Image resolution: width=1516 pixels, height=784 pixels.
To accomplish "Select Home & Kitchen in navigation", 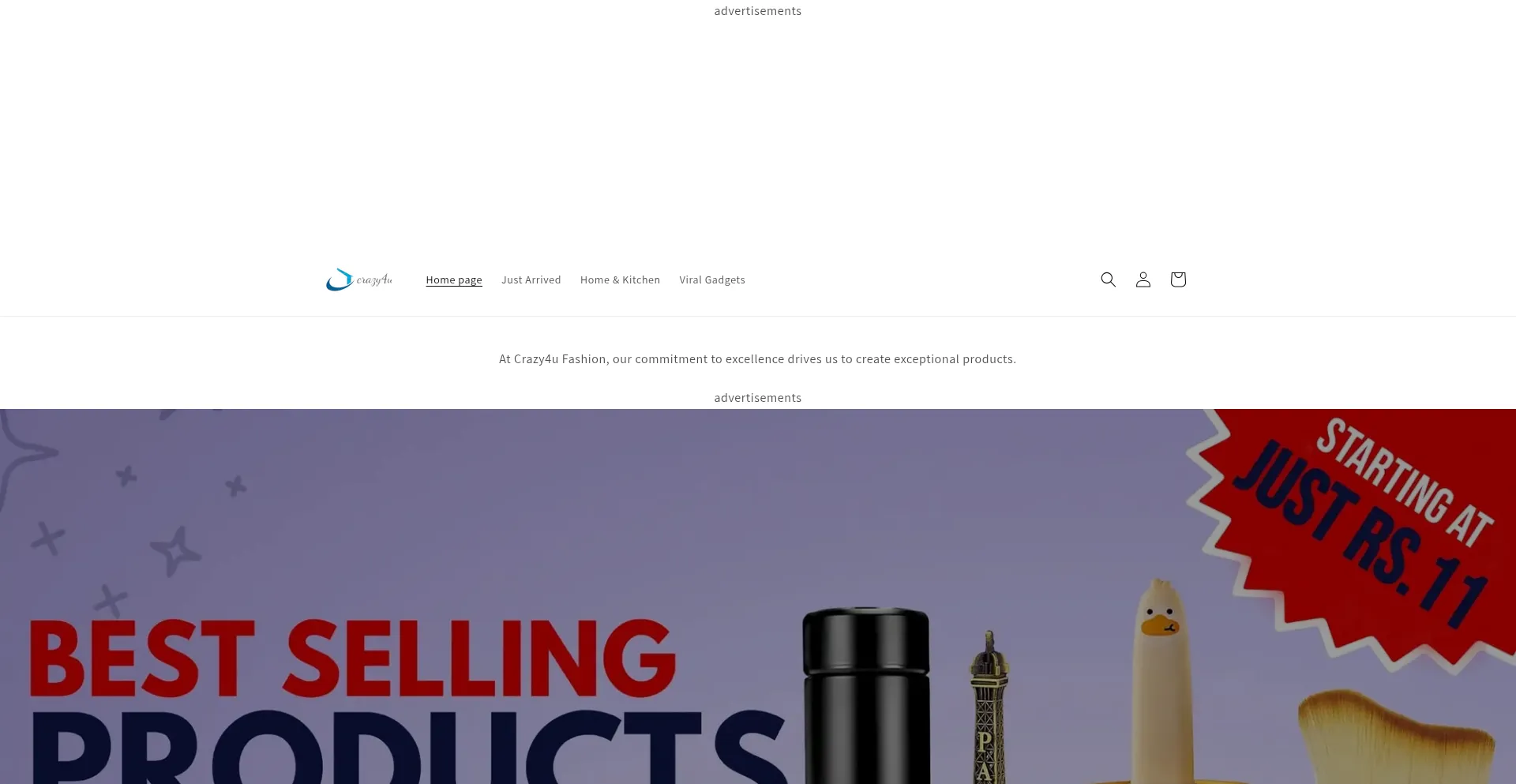I will click(x=620, y=279).
